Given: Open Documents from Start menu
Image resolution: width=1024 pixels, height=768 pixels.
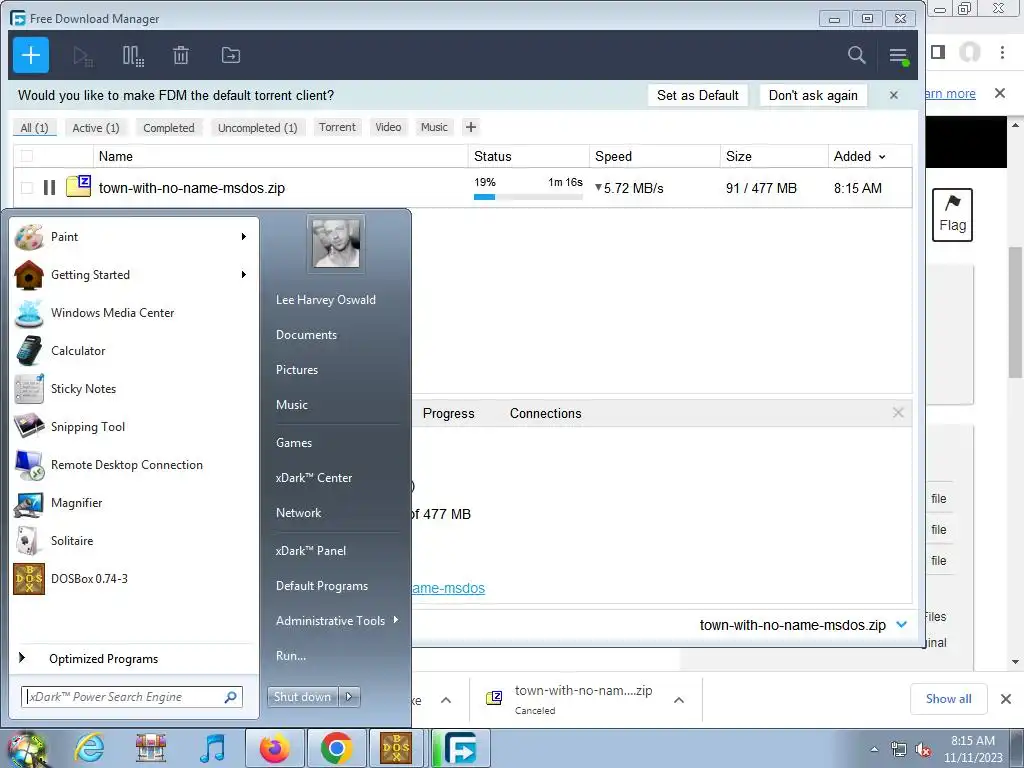Looking at the screenshot, I should [306, 335].
